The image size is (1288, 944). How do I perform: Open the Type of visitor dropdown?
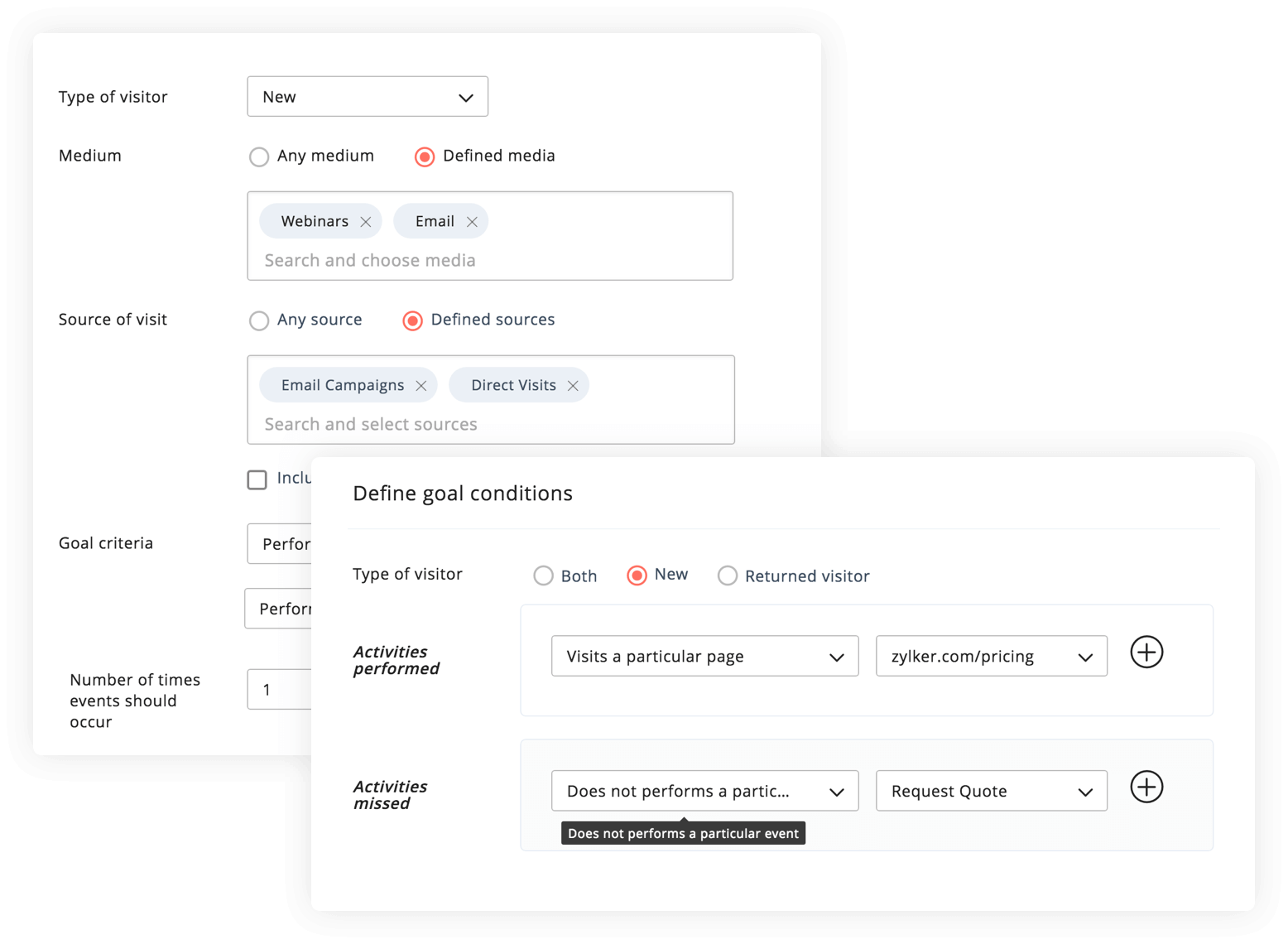368,97
